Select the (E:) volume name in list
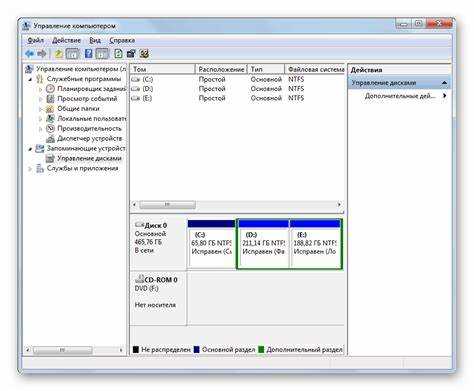 click(x=147, y=98)
